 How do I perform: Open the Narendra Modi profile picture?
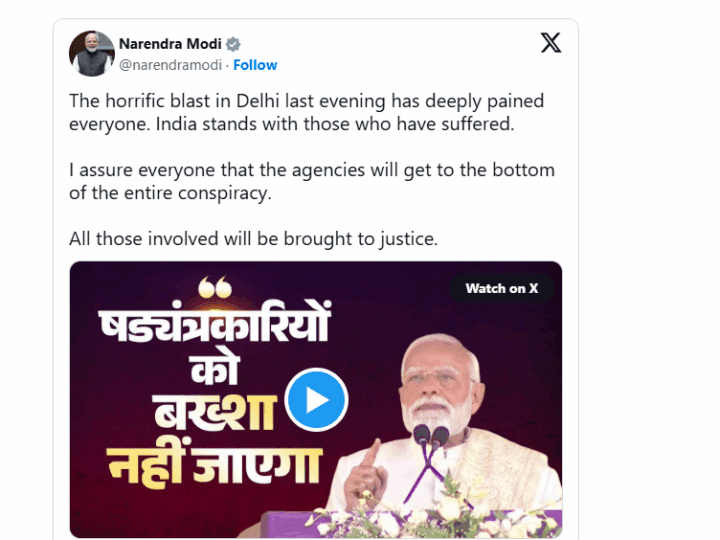[91, 53]
